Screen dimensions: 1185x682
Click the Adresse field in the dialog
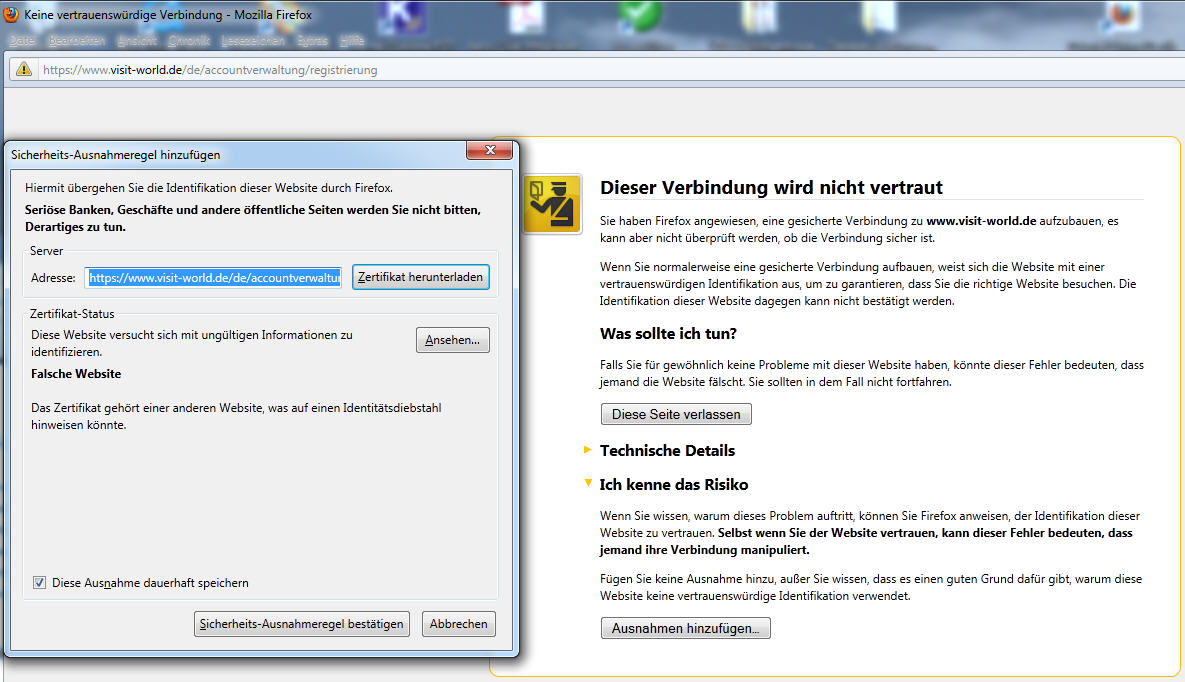point(214,278)
